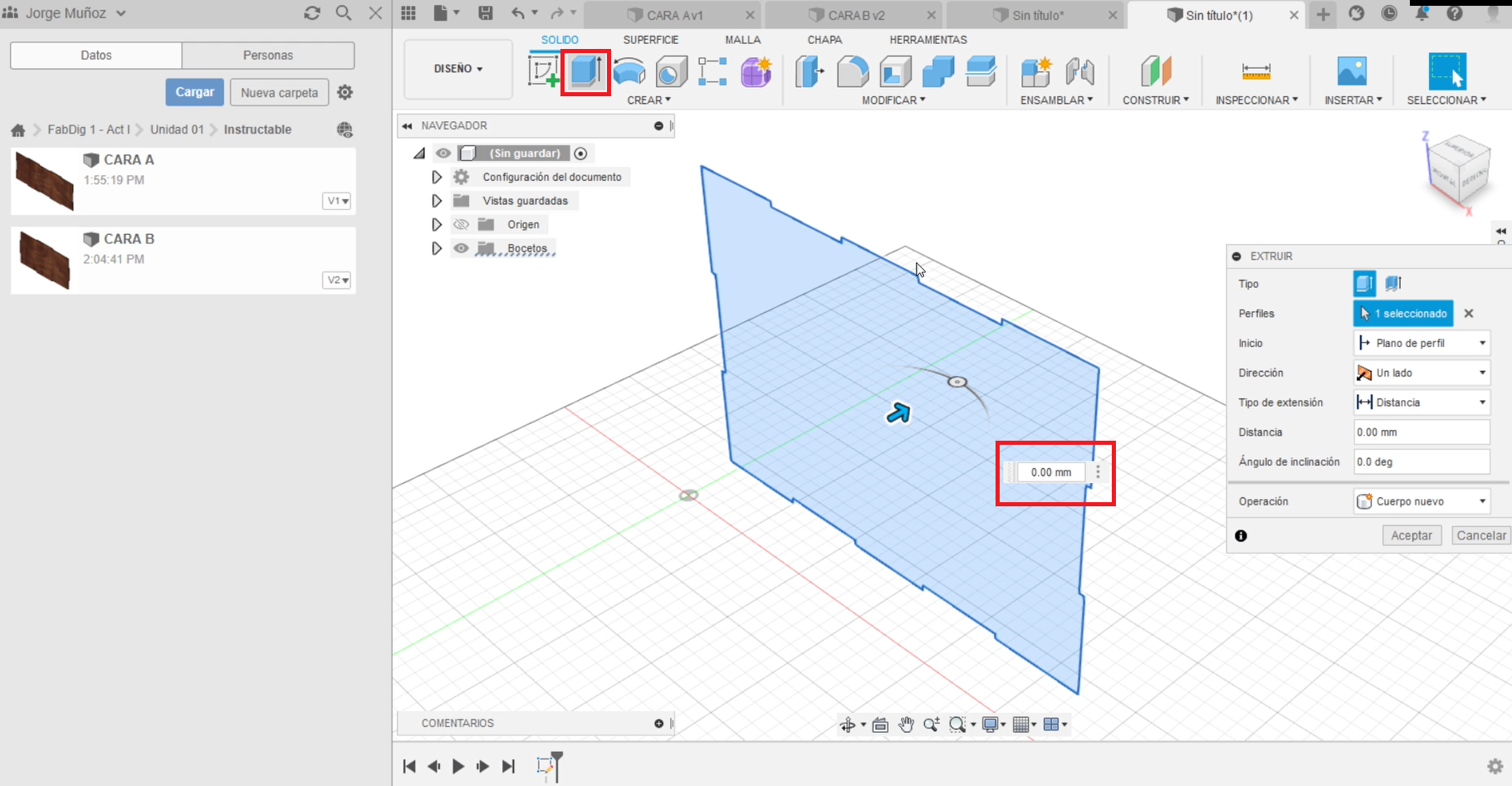Click the Undo arrow
Viewport: 1512px width, 786px height.
(x=518, y=13)
